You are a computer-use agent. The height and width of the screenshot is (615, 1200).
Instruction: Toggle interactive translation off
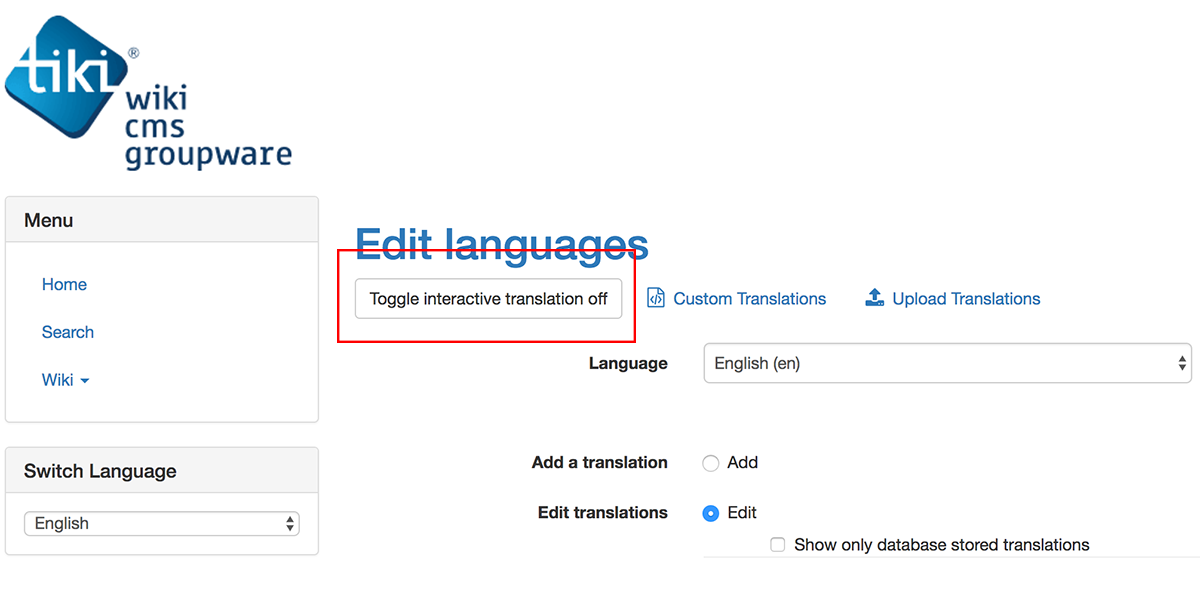tap(488, 298)
